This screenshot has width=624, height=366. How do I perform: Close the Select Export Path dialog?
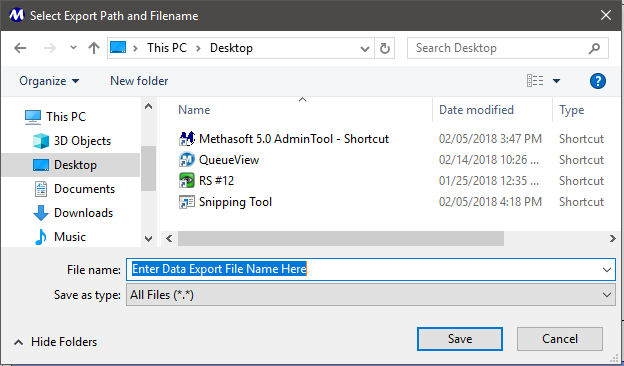pos(606,16)
